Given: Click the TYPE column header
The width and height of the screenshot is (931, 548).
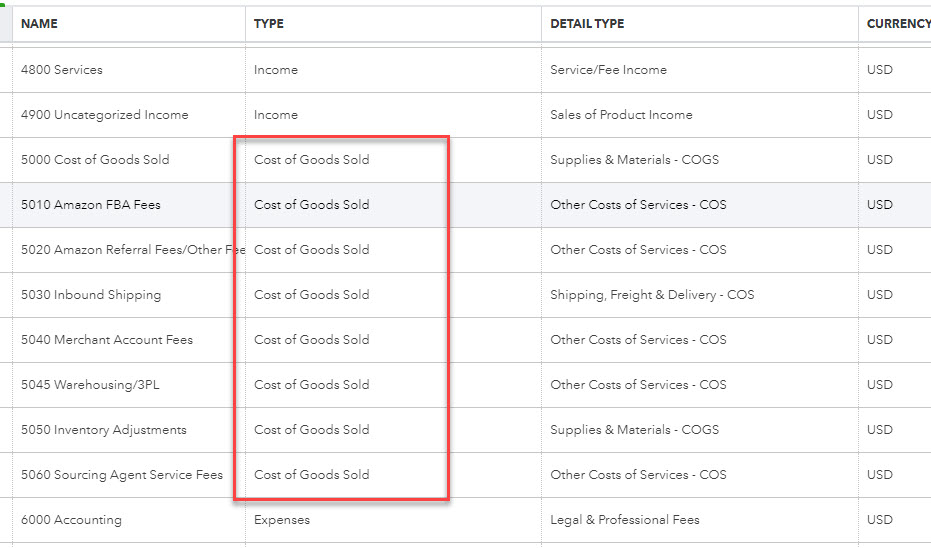Looking at the screenshot, I should click(269, 24).
